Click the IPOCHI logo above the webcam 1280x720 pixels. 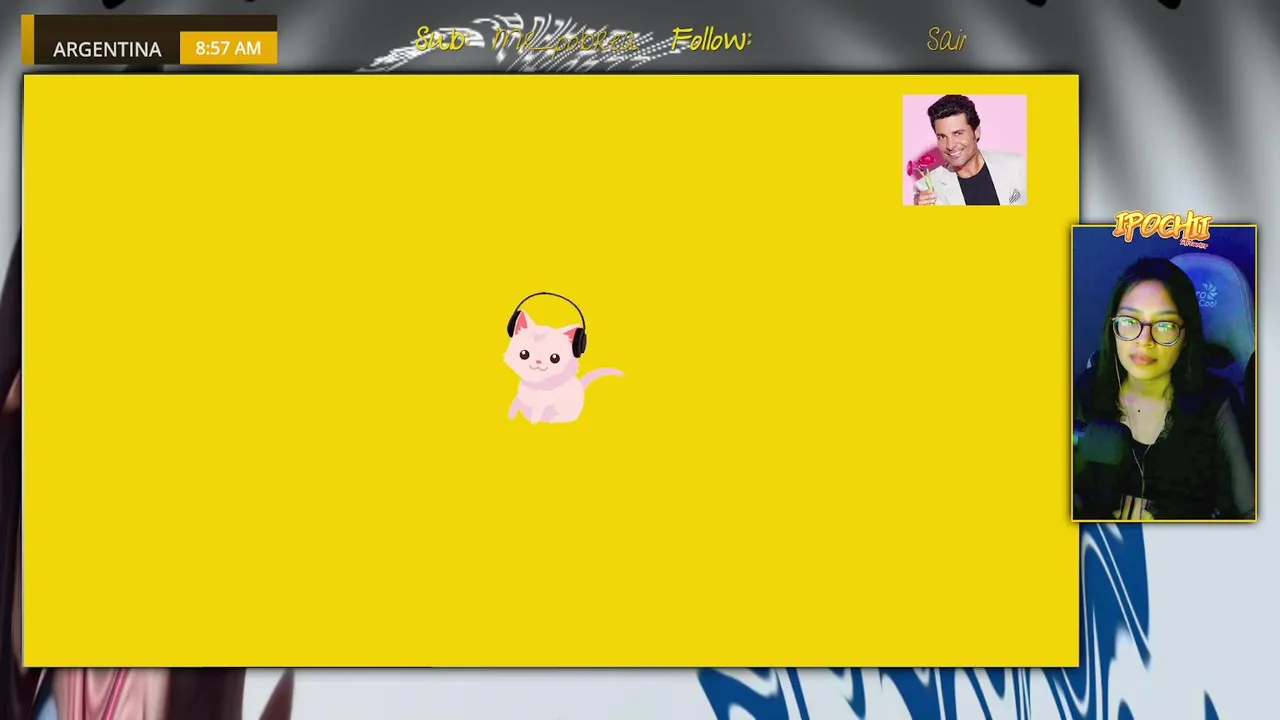click(x=1163, y=229)
